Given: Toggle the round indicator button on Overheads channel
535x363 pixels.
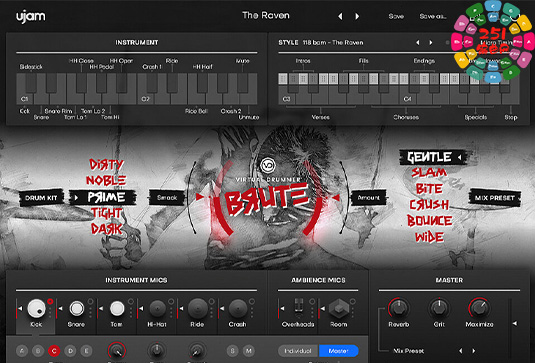Looking at the screenshot, I should click(312, 302).
